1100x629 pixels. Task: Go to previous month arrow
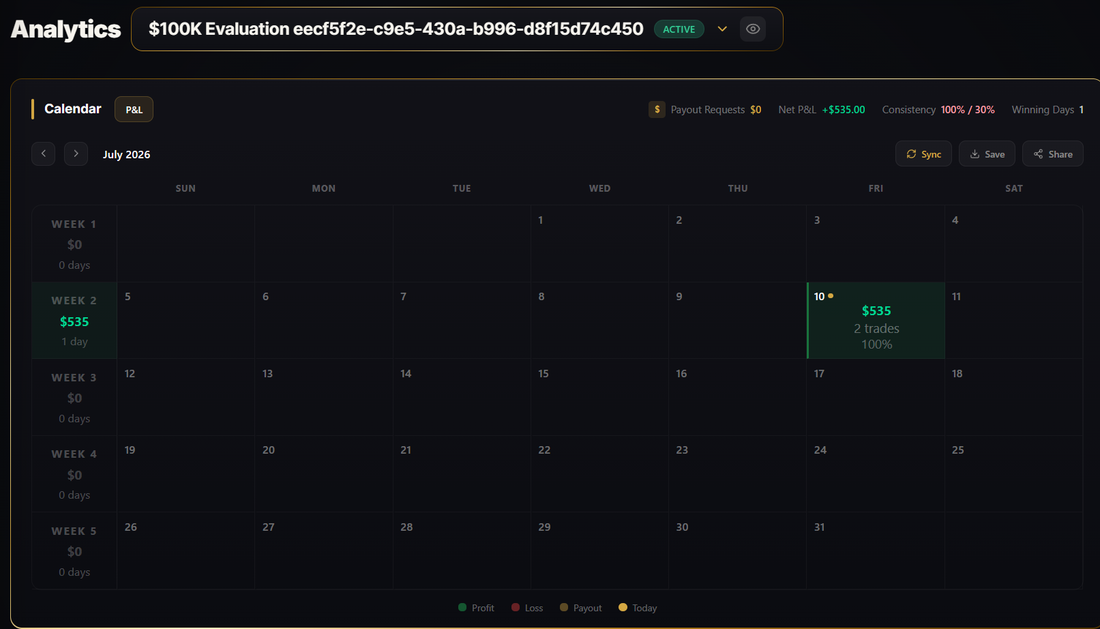point(43,154)
